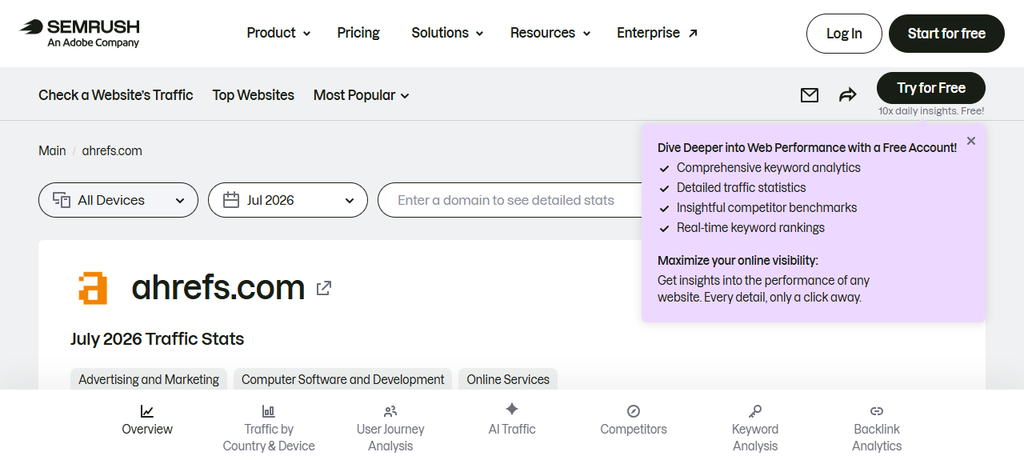Image resolution: width=1024 pixels, height=468 pixels.
Task: Click the Traffic by Country bar chart icon
Action: [268, 411]
